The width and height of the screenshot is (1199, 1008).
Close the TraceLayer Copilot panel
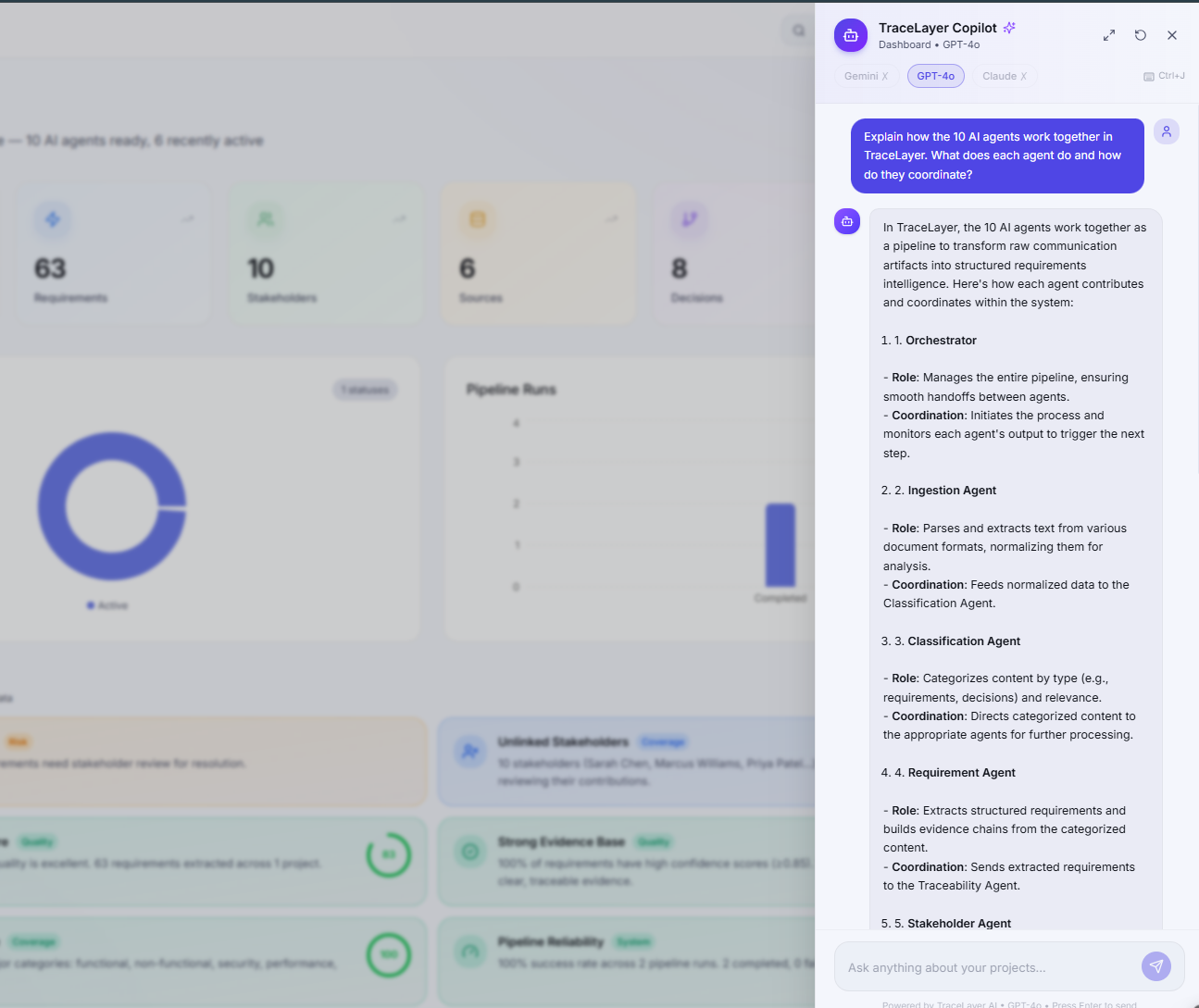pos(1171,35)
